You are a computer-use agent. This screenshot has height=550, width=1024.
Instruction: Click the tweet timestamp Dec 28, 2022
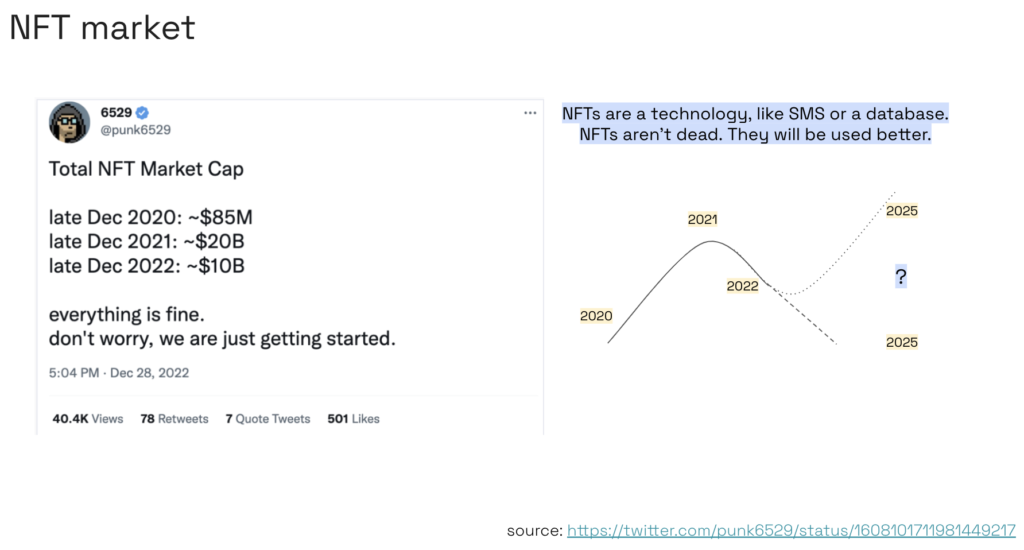point(149,373)
